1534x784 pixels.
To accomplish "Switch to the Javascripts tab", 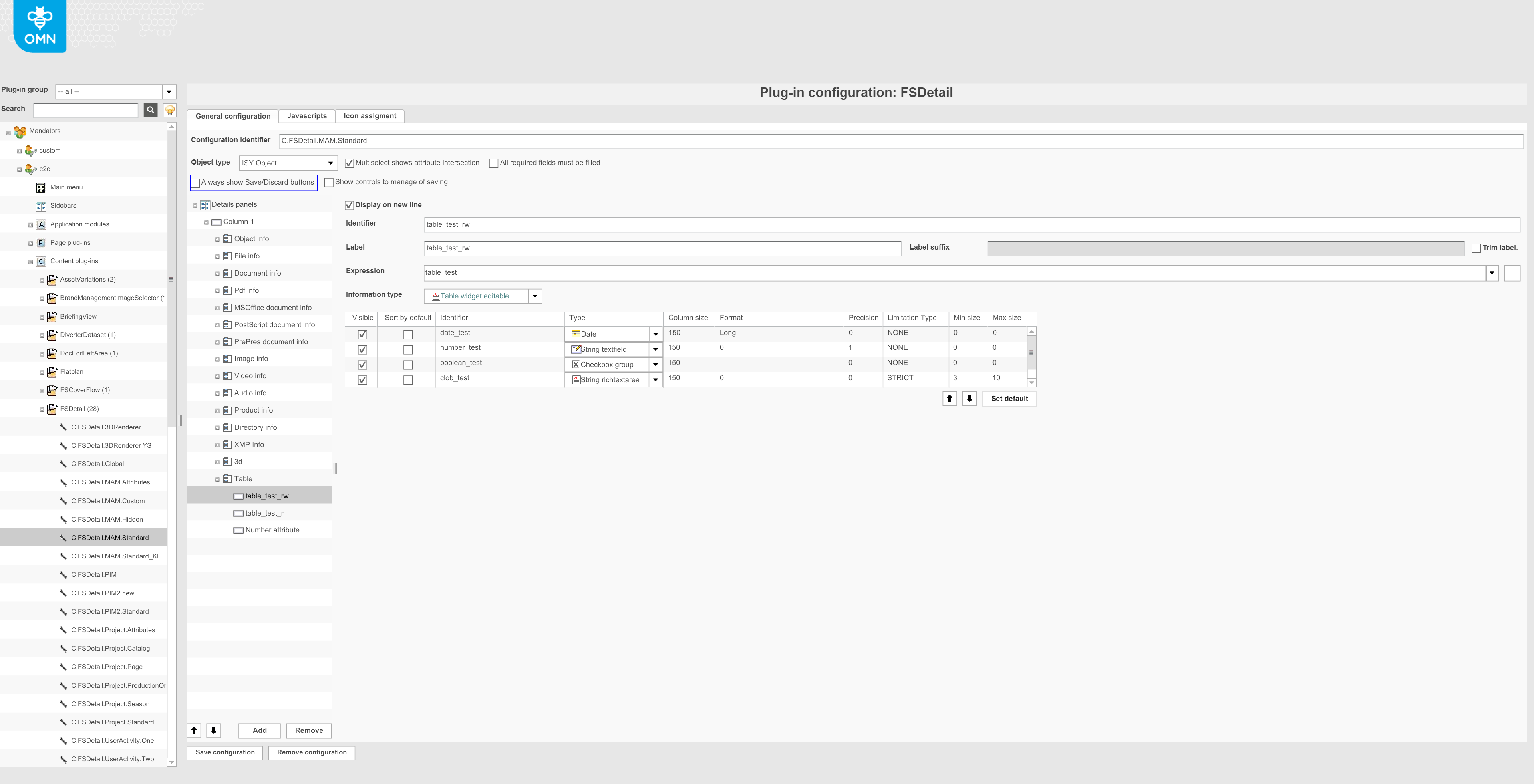I will 307,116.
